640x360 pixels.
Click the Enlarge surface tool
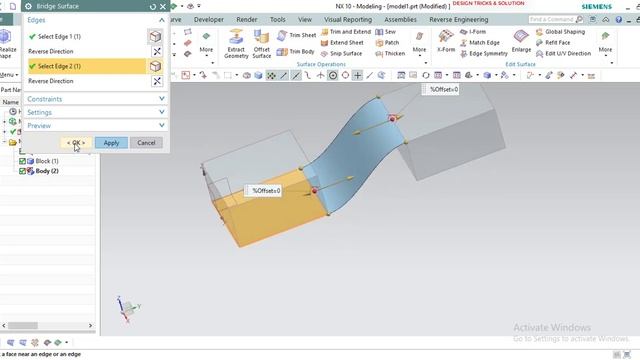521,41
